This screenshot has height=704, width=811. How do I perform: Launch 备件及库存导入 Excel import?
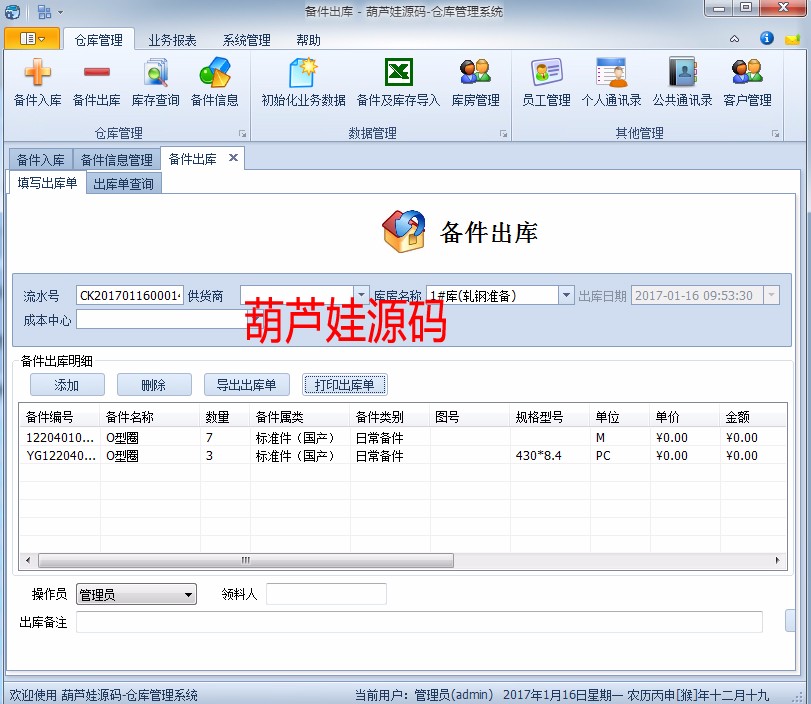398,75
